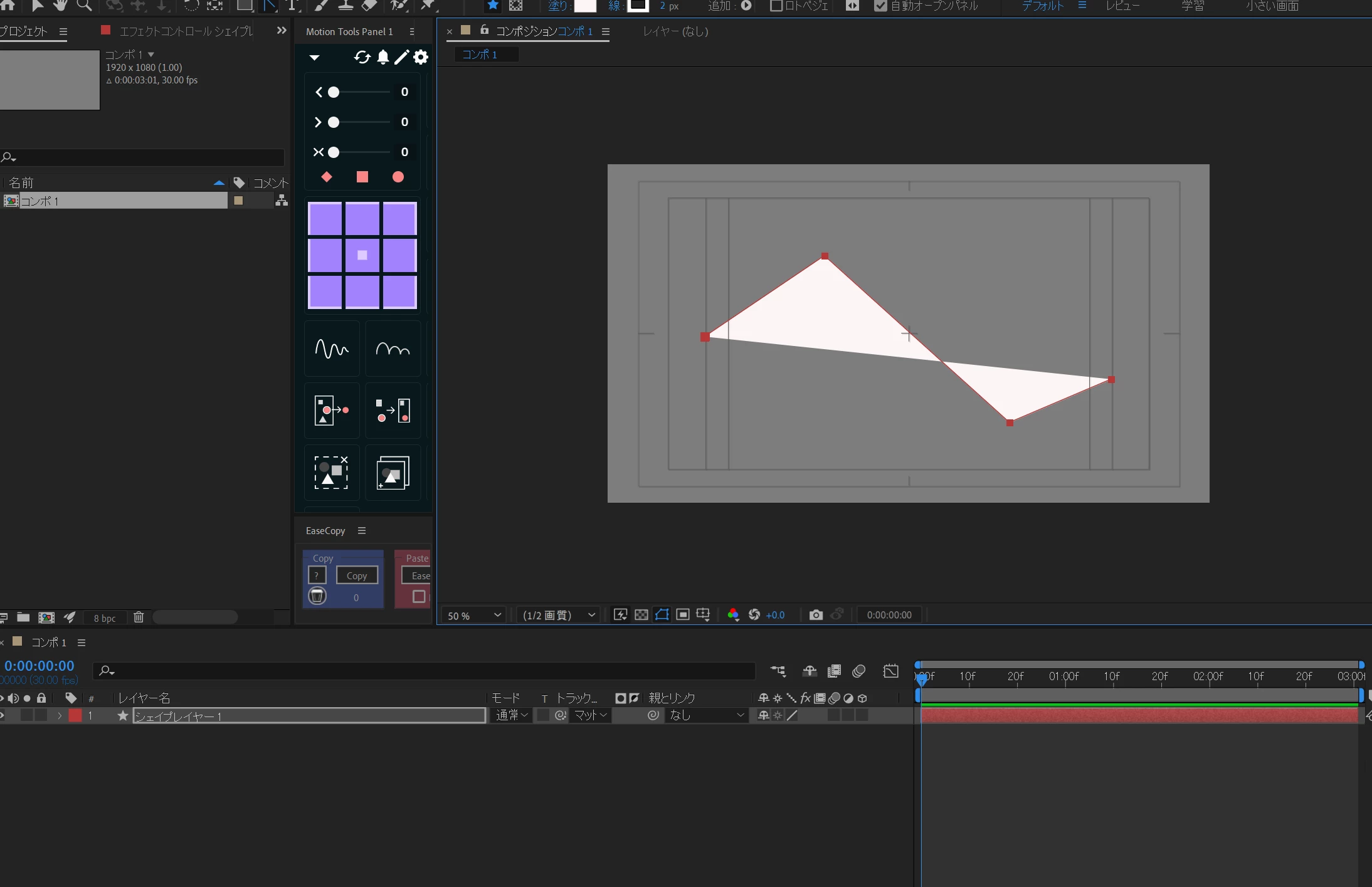Image resolution: width=1372 pixels, height=887 pixels.
Task: Click the pink diamond keyframe icon
Action: point(327,177)
